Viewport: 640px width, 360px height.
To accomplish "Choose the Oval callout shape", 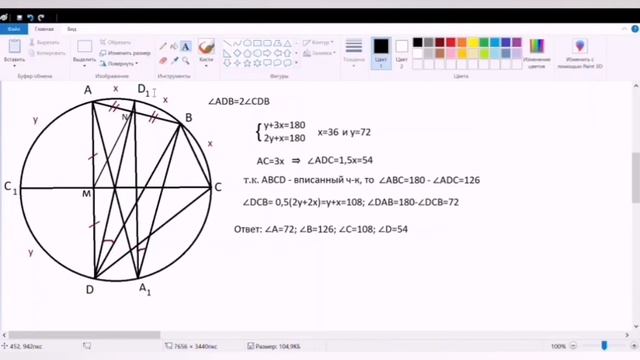I will tap(278, 63).
